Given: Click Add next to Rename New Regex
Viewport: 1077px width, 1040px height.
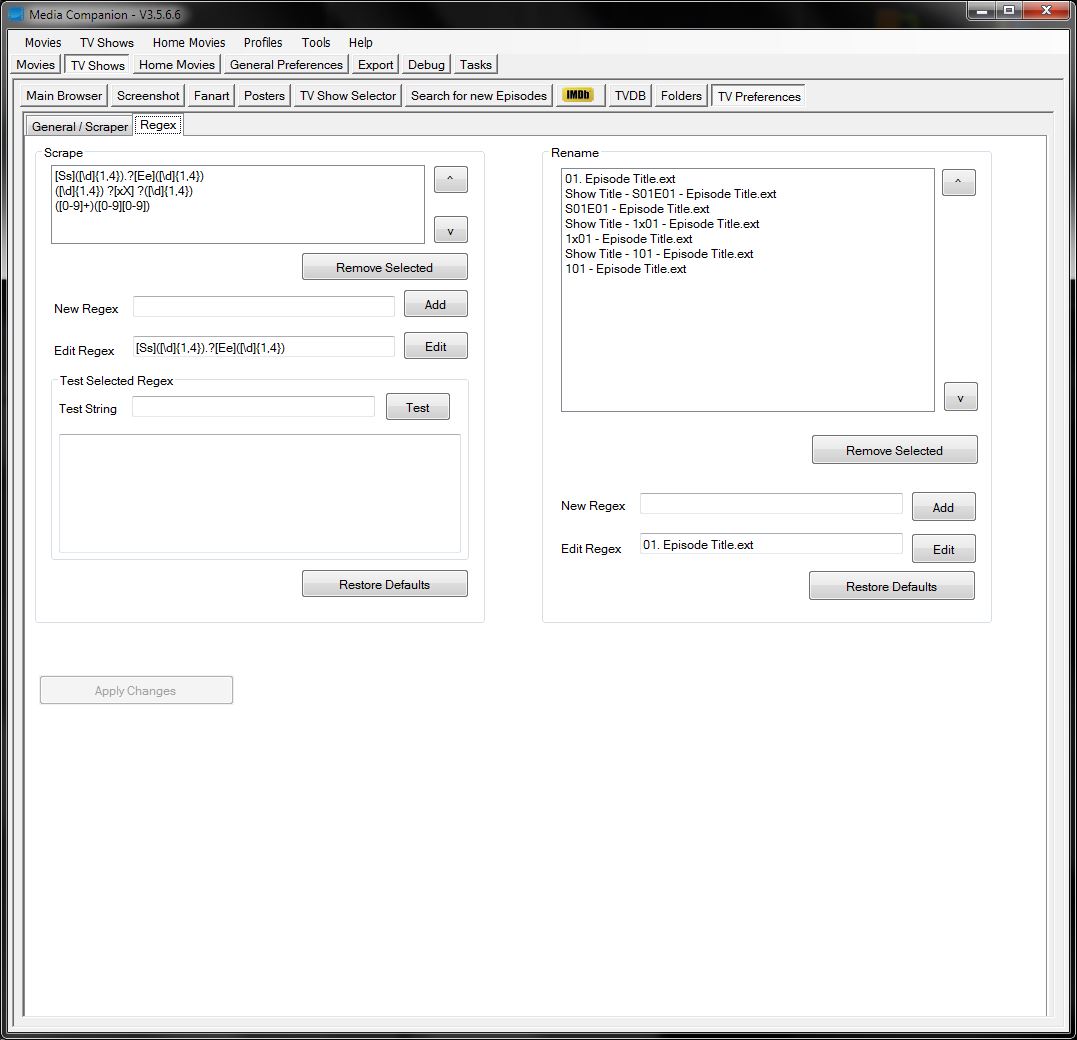Looking at the screenshot, I should (943, 507).
